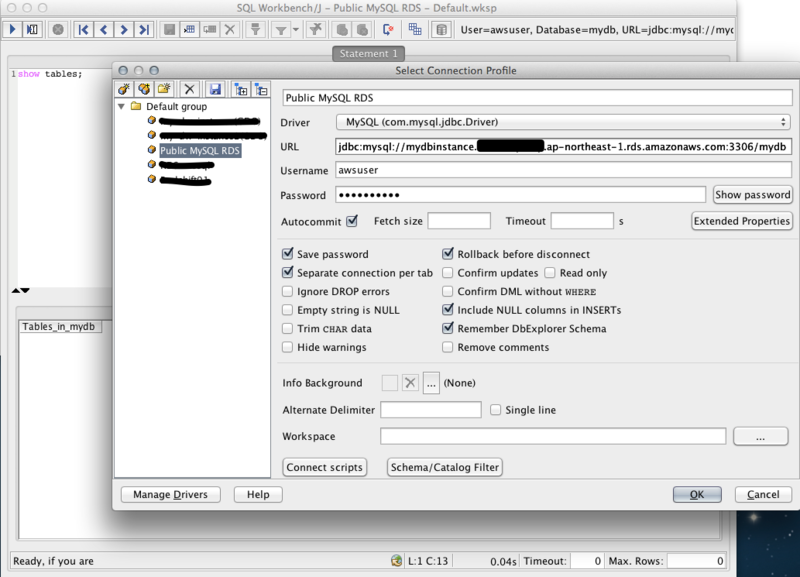
Task: Select the Public MySQL RDS profile
Action: click(x=199, y=150)
